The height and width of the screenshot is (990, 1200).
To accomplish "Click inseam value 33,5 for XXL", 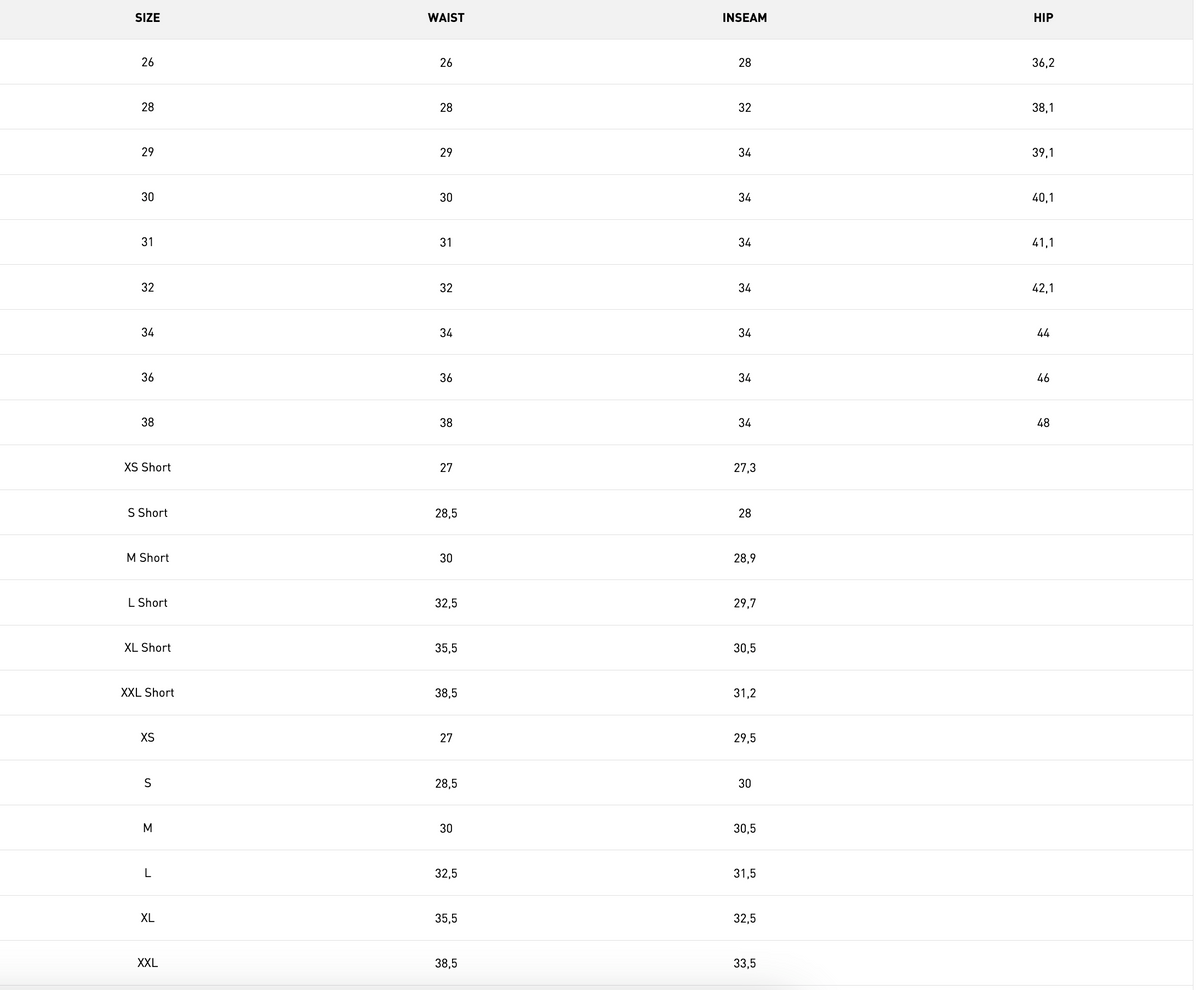I will pyautogui.click(x=744, y=963).
